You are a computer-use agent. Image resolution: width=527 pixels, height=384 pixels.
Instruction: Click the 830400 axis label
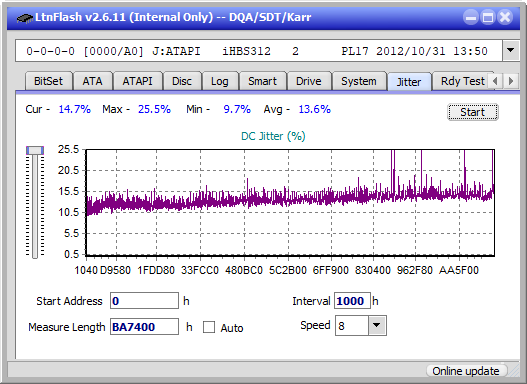(373, 270)
